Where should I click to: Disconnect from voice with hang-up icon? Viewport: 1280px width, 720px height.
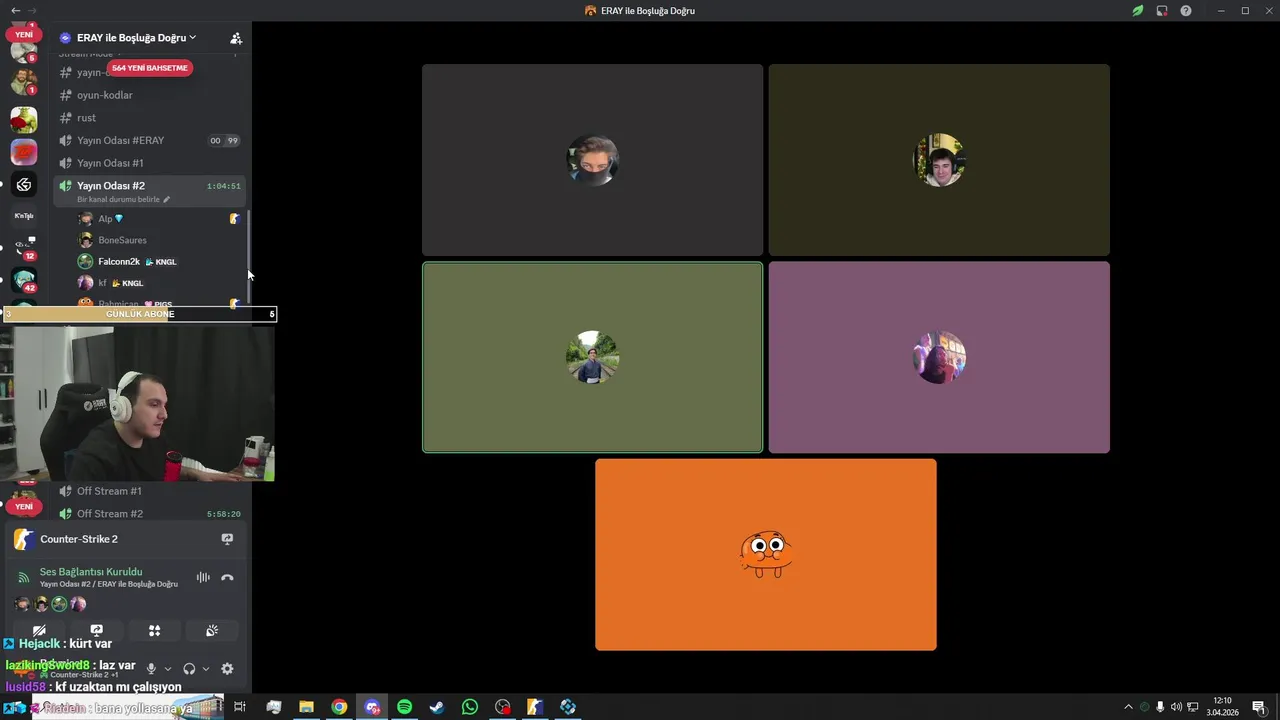tap(227, 577)
